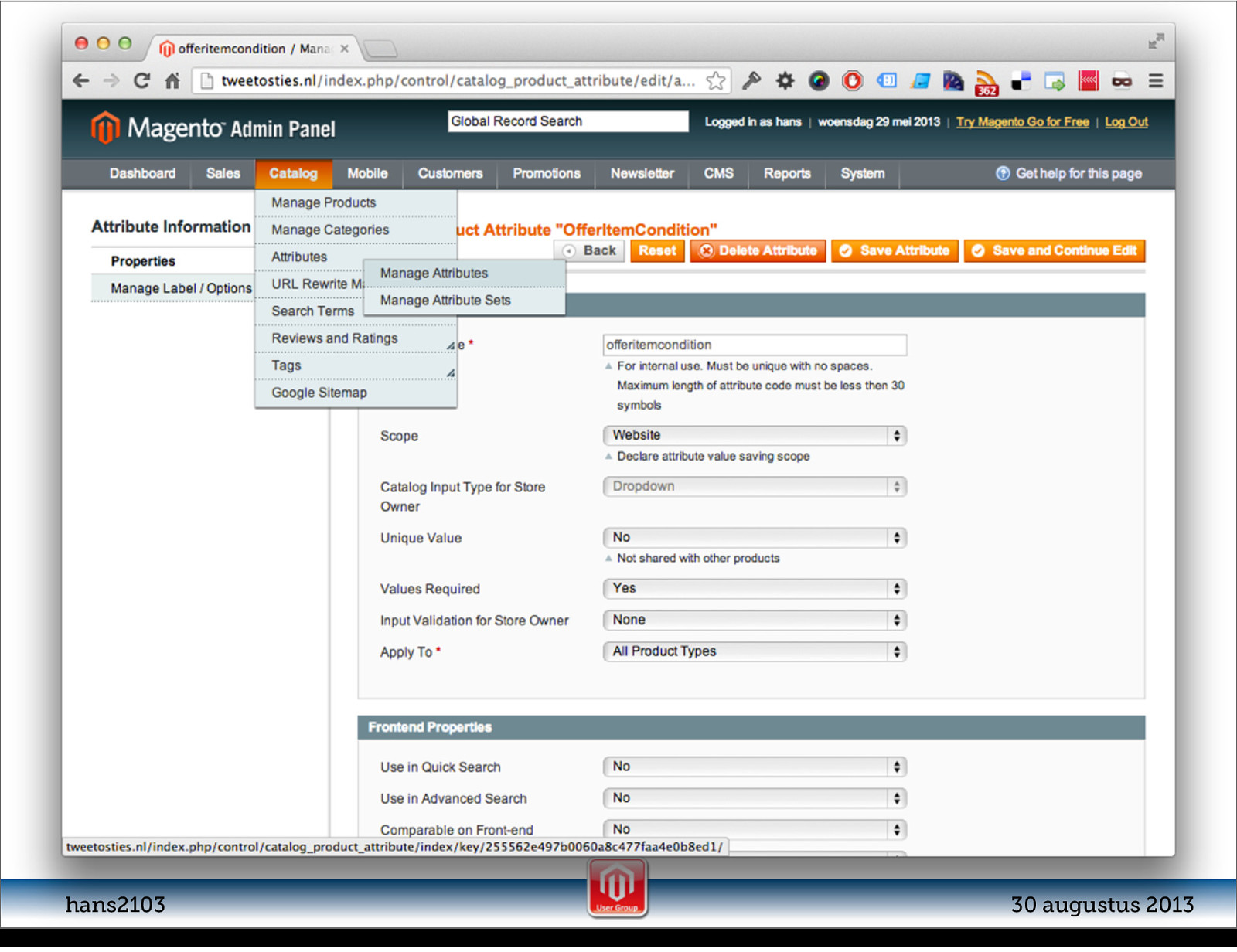This screenshot has width=1237, height=952.
Task: Open the Values Required dropdown
Action: point(755,588)
